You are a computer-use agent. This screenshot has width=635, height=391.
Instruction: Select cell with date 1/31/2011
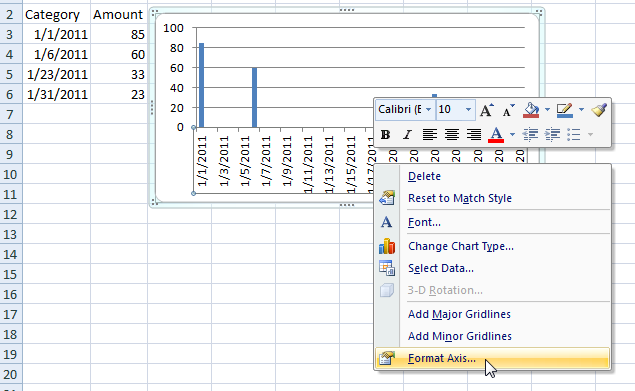(56, 94)
